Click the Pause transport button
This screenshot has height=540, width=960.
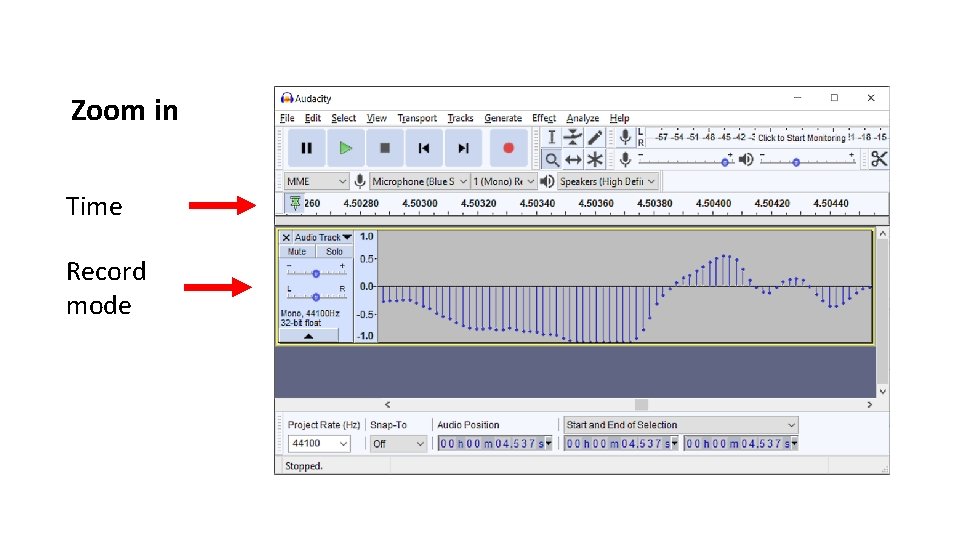(x=307, y=148)
